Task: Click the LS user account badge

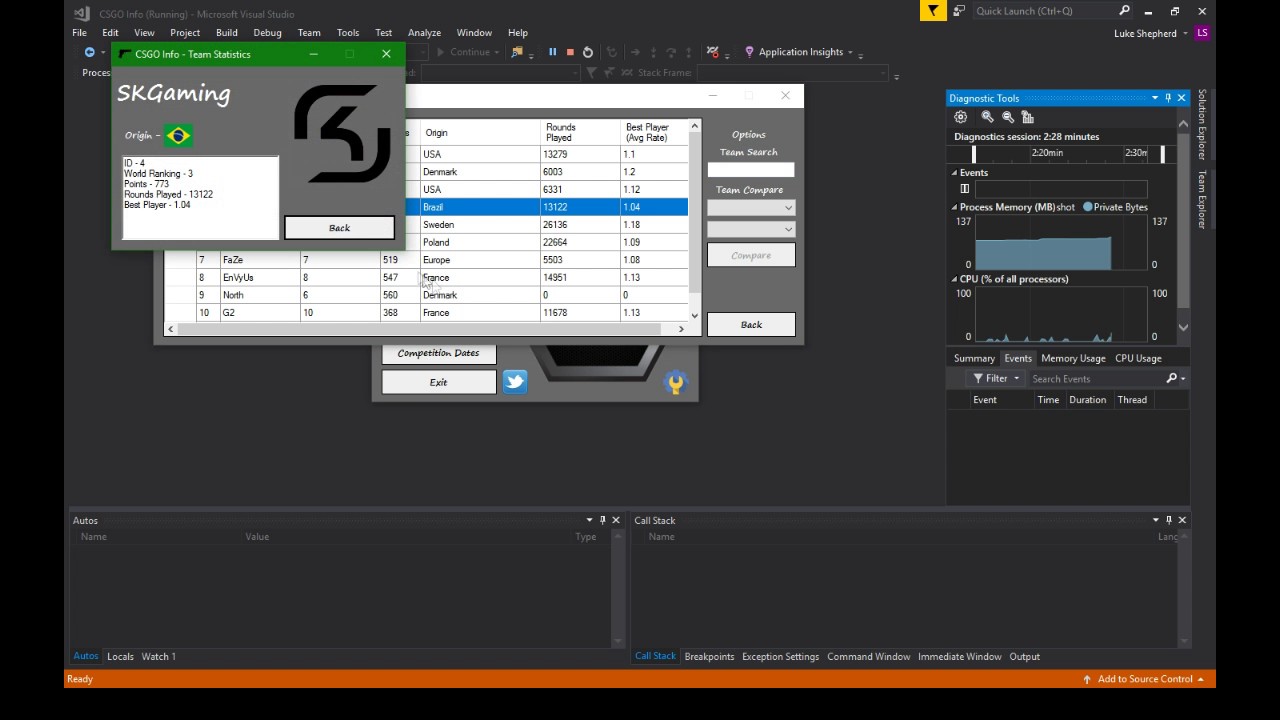Action: tap(1202, 33)
